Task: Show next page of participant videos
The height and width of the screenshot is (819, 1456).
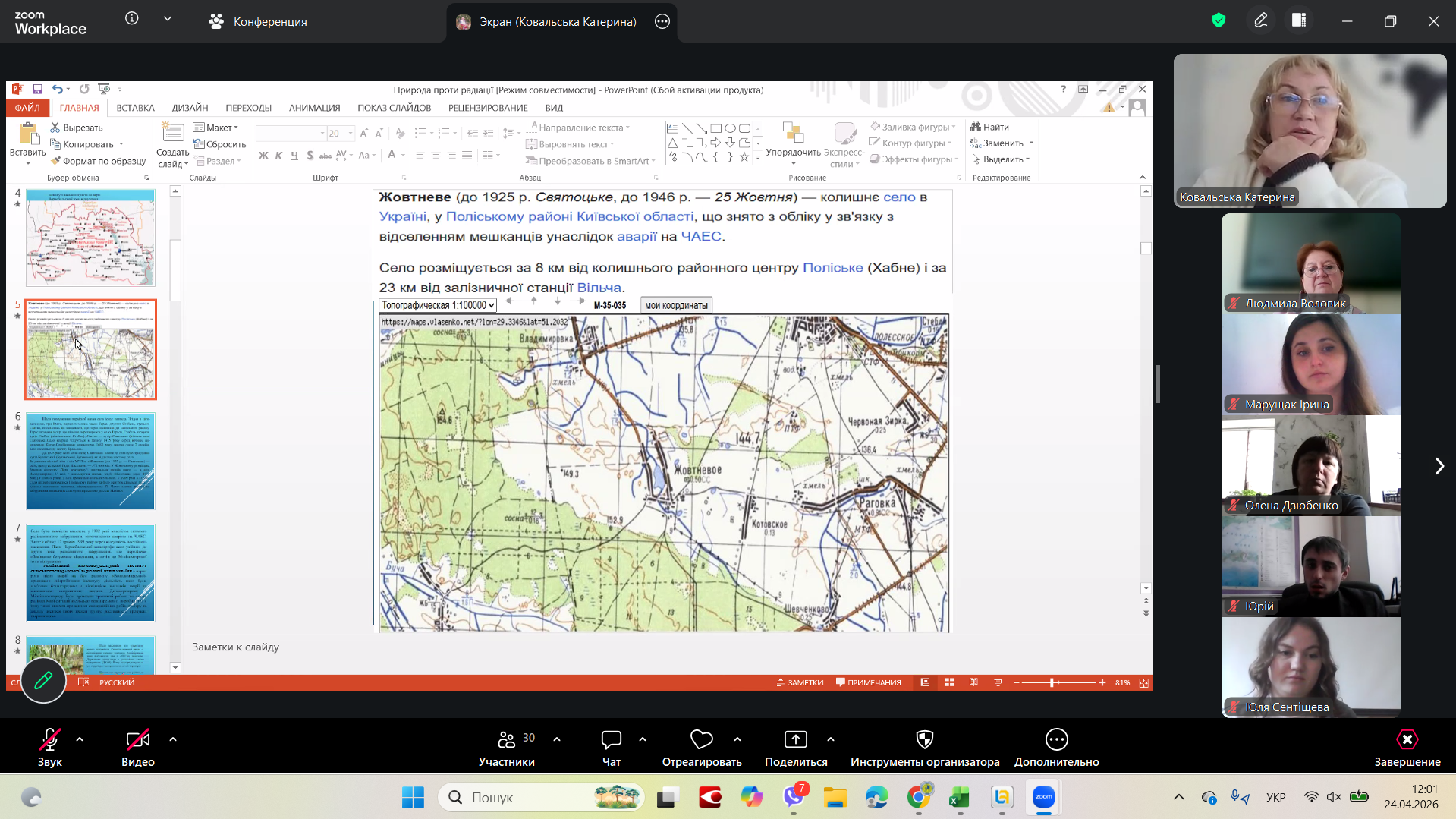Action: [x=1439, y=466]
